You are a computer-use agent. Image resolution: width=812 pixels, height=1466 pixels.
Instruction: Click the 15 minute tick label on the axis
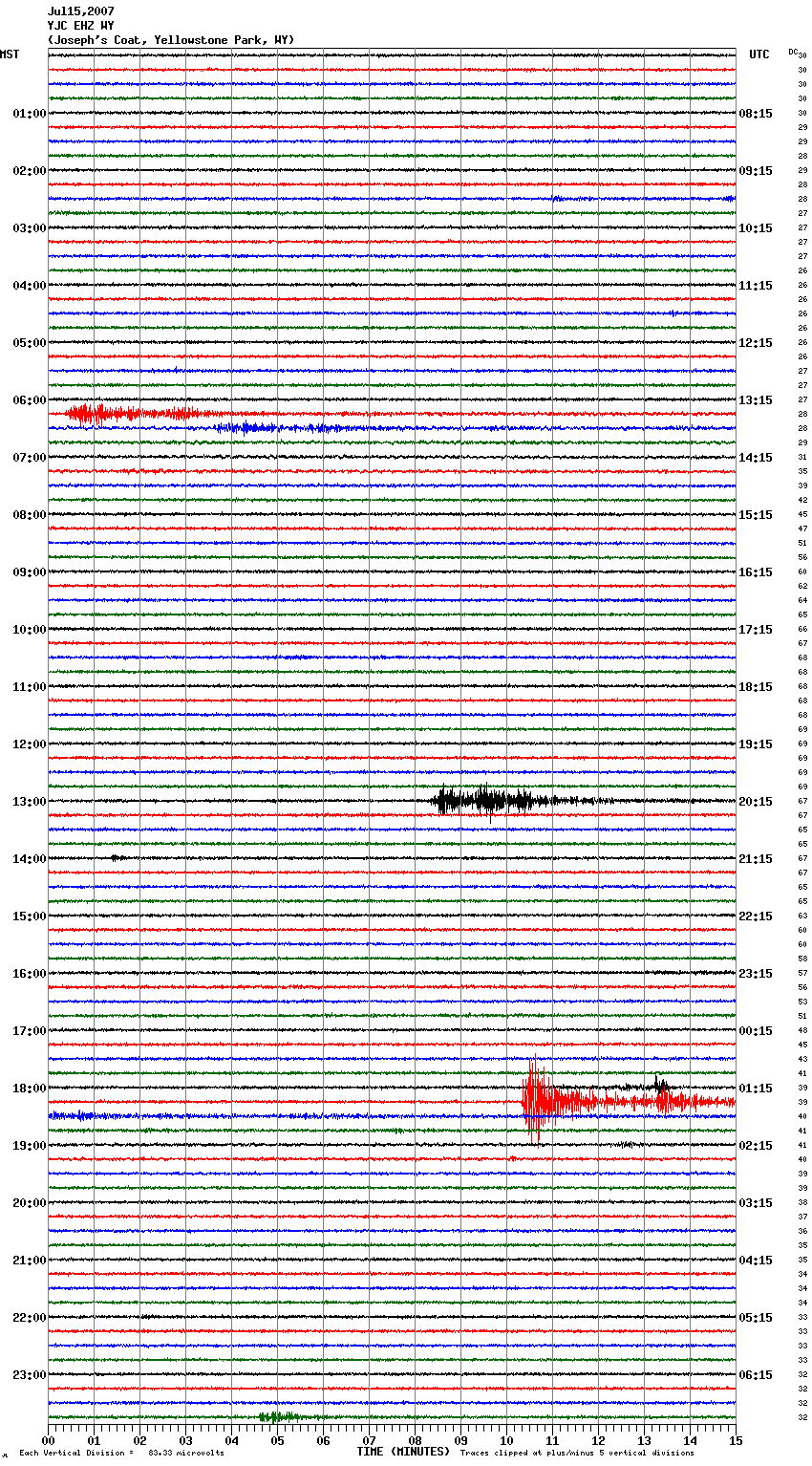coord(736,1440)
